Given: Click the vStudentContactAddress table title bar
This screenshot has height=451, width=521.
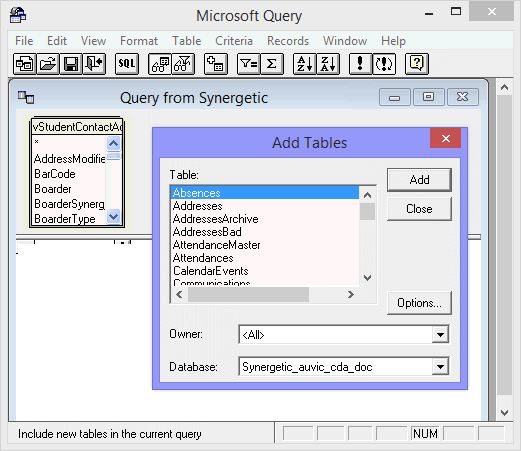Looking at the screenshot, I should [x=77, y=127].
